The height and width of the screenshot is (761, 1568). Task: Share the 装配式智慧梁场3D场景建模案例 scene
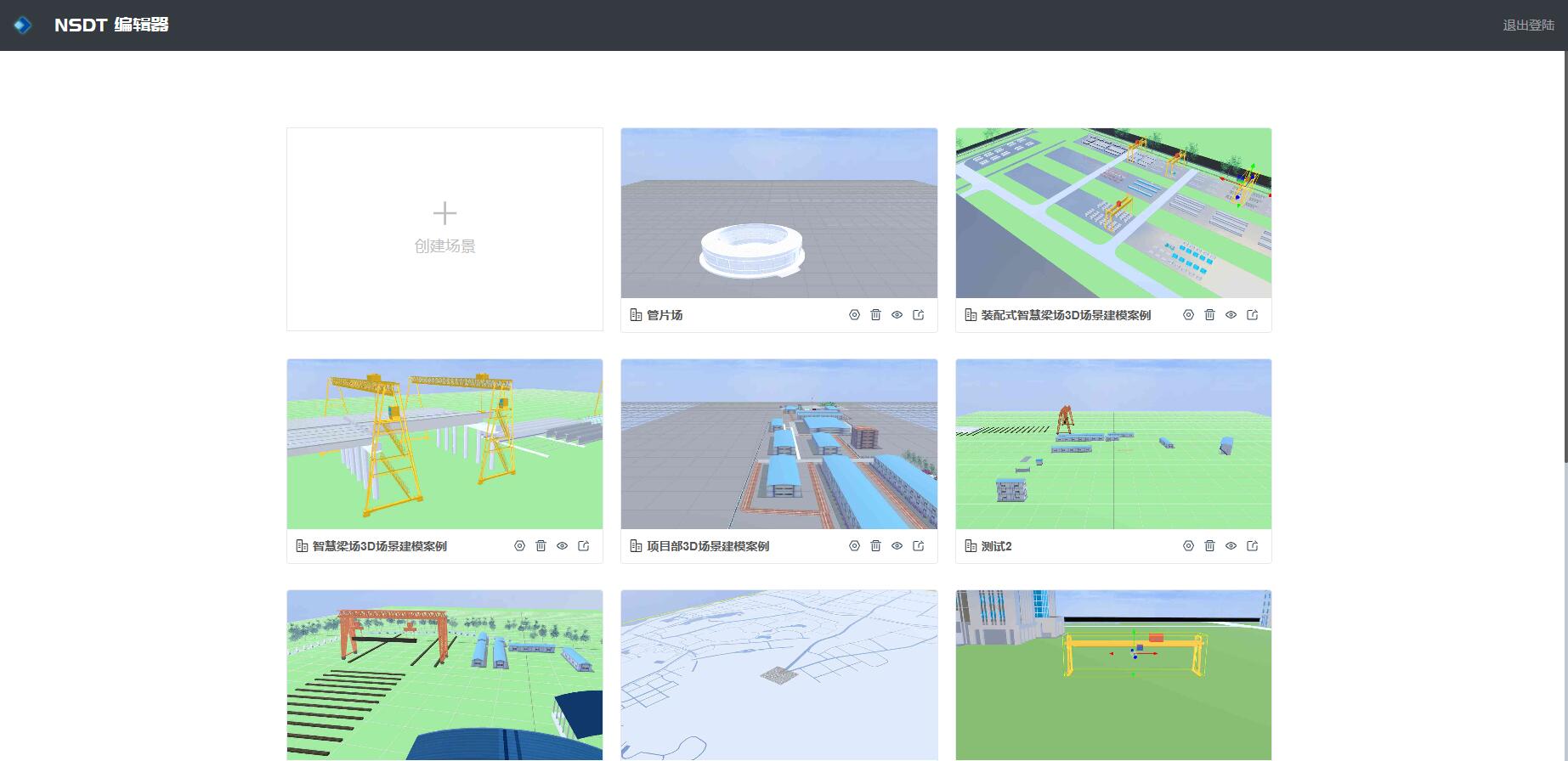(1253, 315)
